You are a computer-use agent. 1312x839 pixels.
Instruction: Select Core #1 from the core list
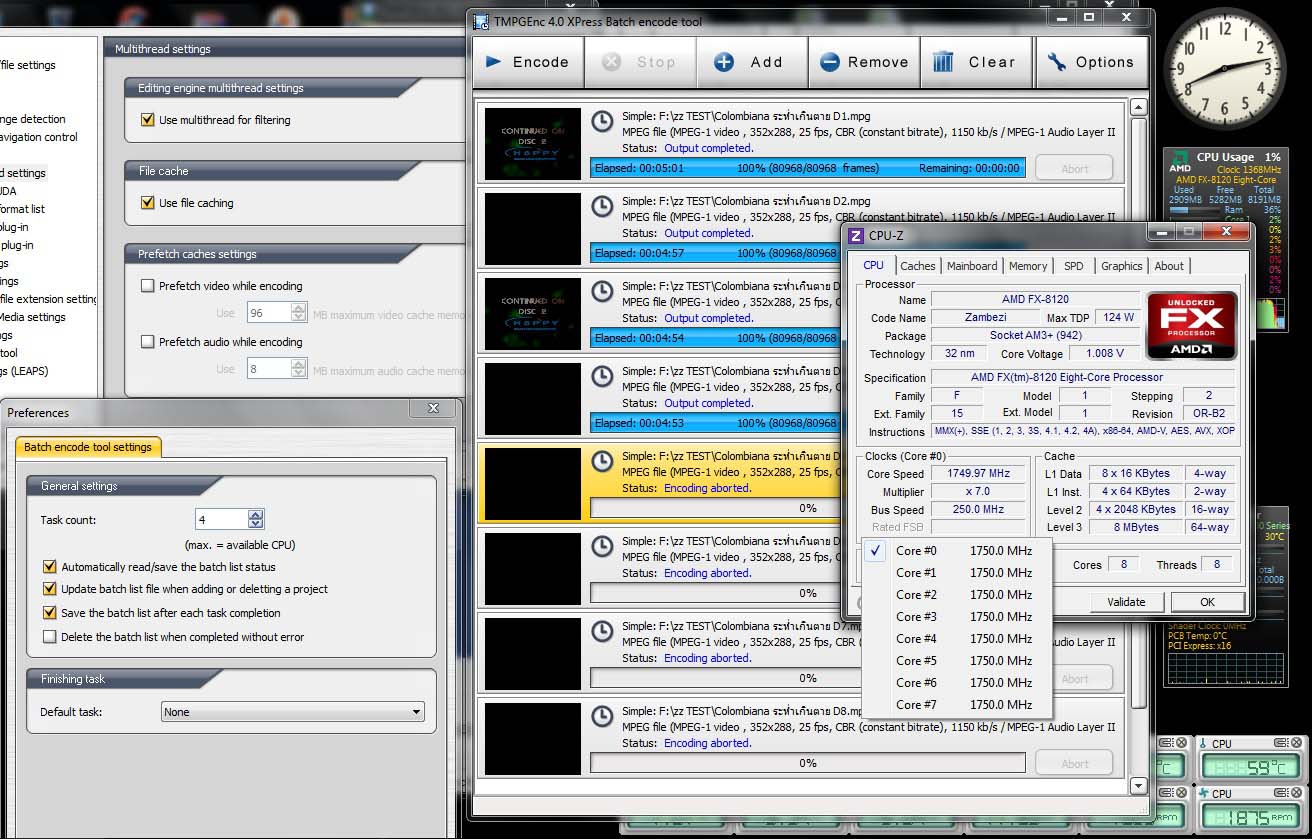coord(956,573)
